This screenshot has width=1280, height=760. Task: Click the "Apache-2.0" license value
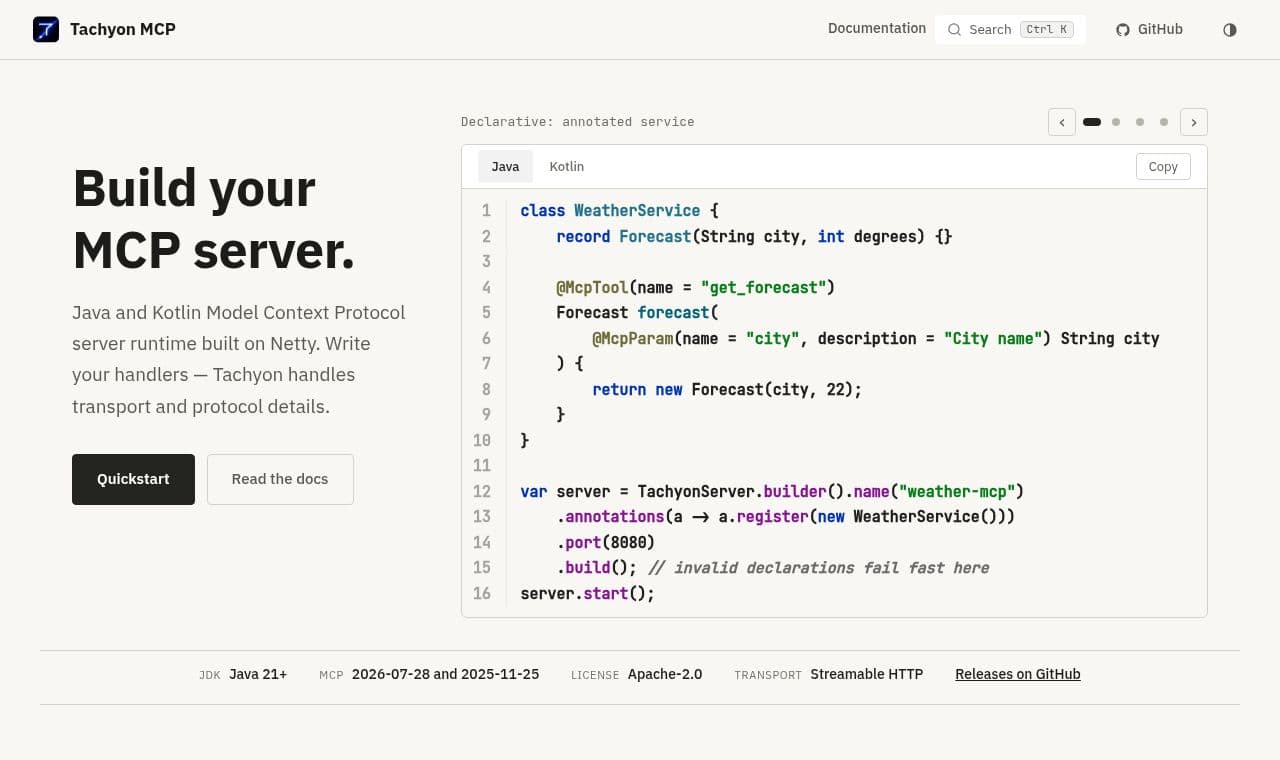(x=665, y=674)
